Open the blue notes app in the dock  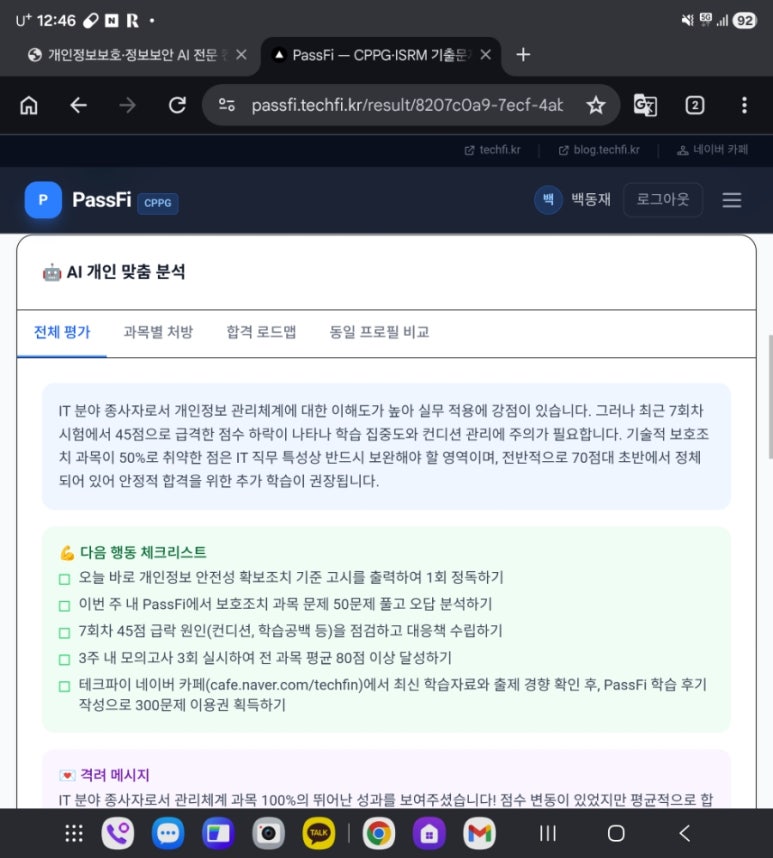click(x=218, y=833)
